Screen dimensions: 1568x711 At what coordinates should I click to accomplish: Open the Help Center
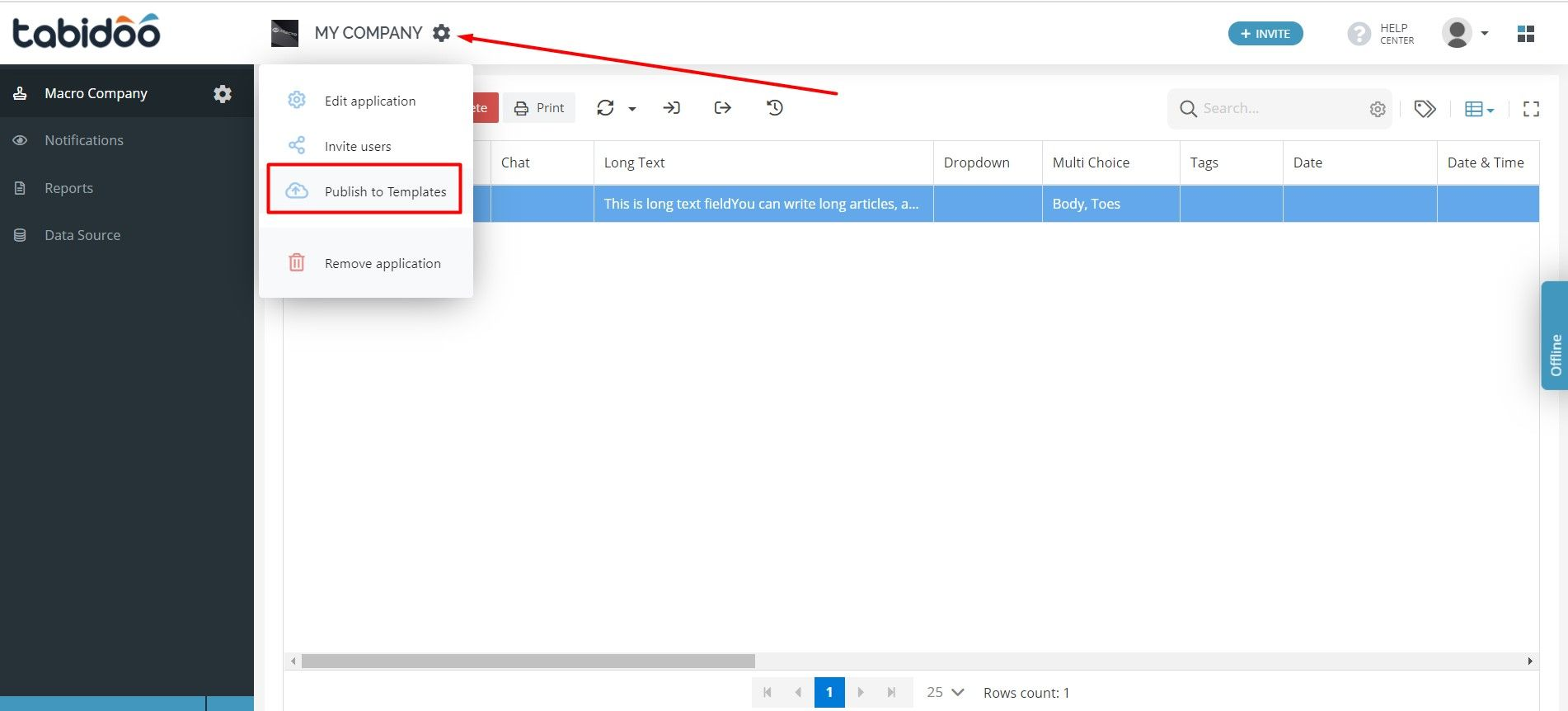click(x=1381, y=34)
